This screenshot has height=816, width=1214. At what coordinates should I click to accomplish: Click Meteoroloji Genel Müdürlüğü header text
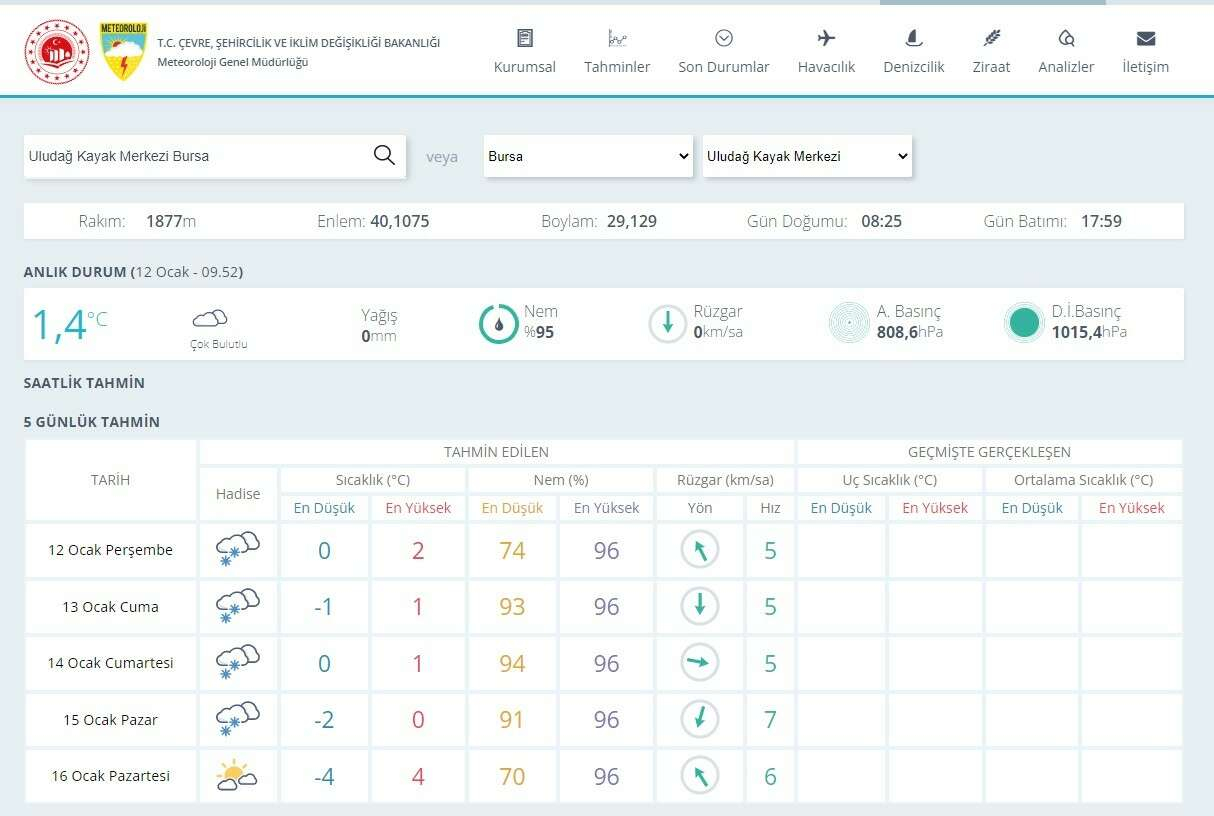pos(233,62)
